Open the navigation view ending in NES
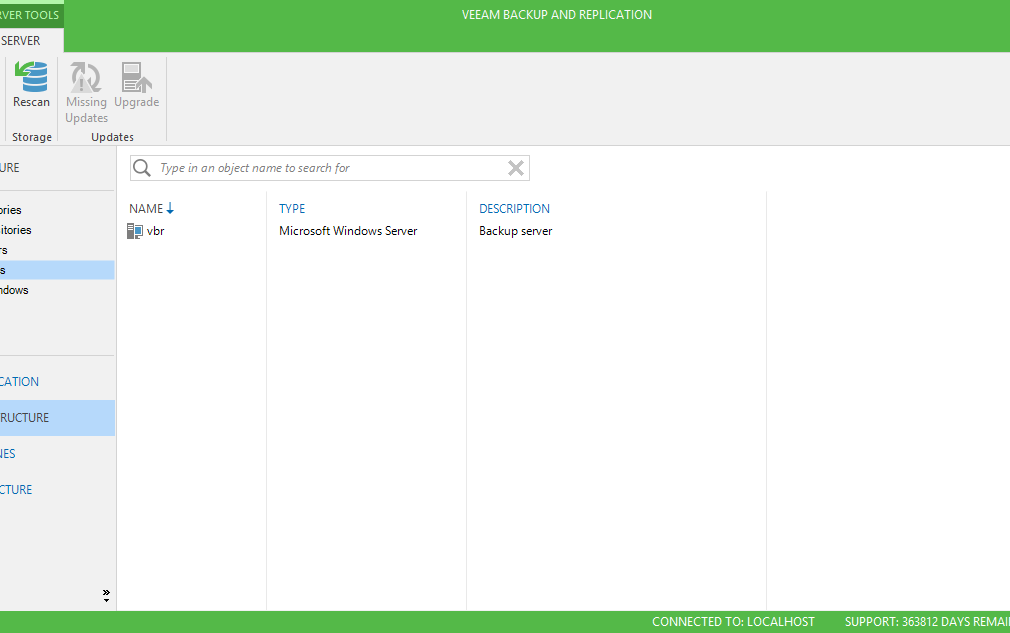The height and width of the screenshot is (633, 1010). [x=8, y=453]
